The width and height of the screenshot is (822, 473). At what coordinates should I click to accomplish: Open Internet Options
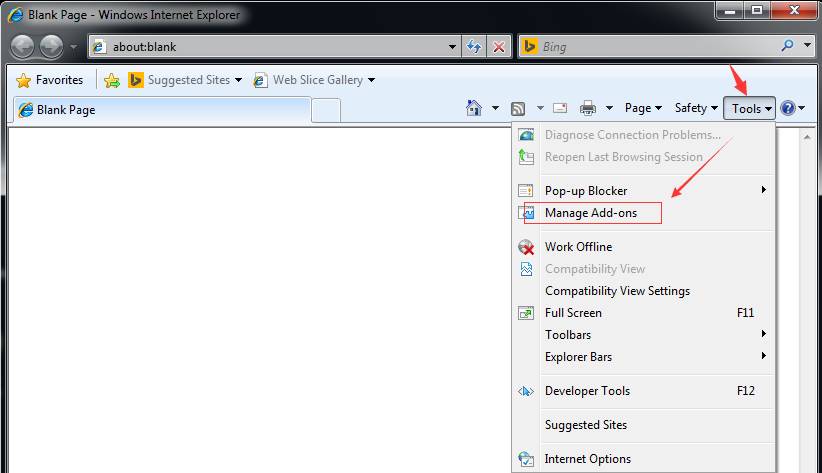click(644, 459)
